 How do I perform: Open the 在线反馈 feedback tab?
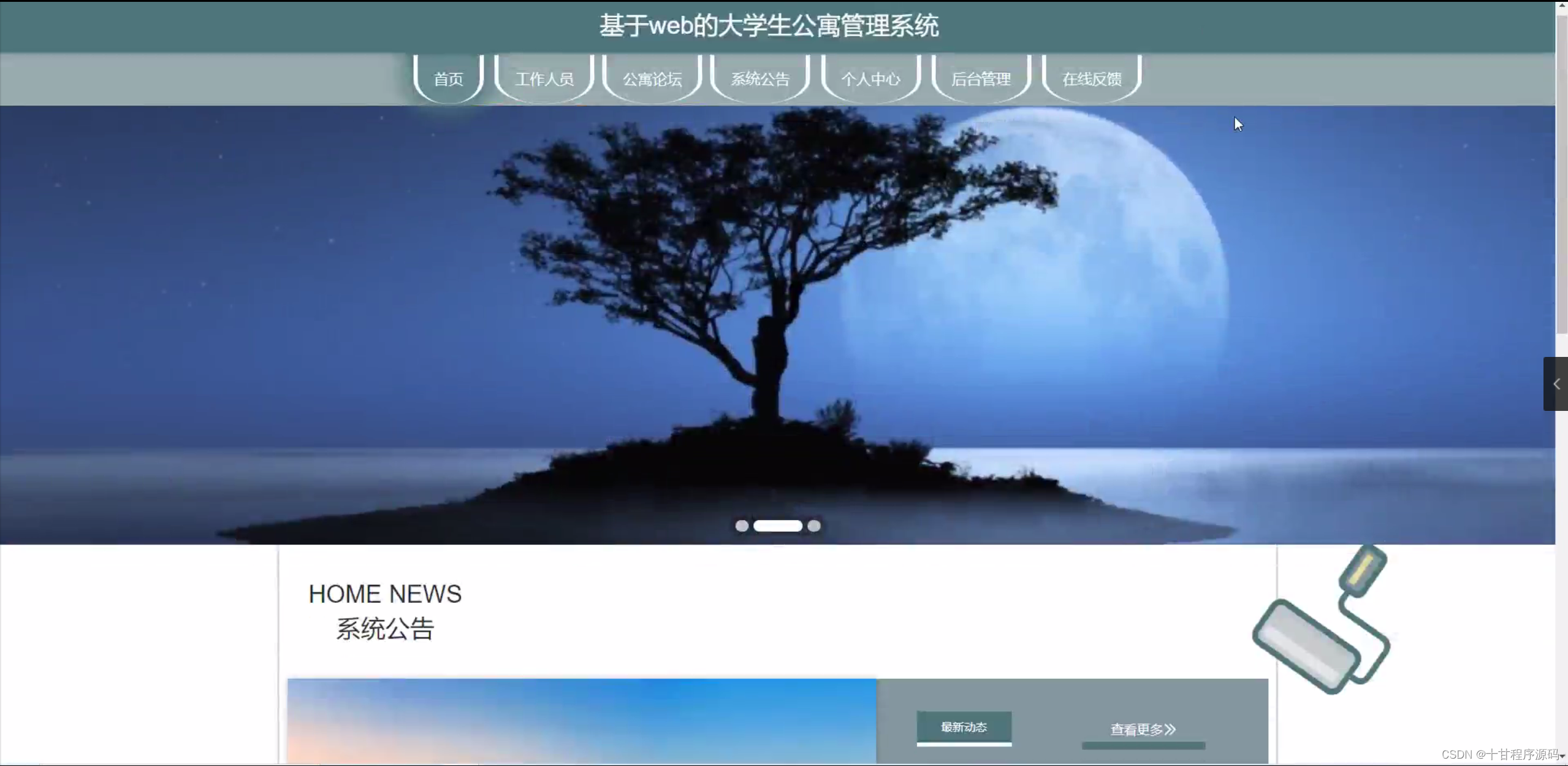point(1092,79)
